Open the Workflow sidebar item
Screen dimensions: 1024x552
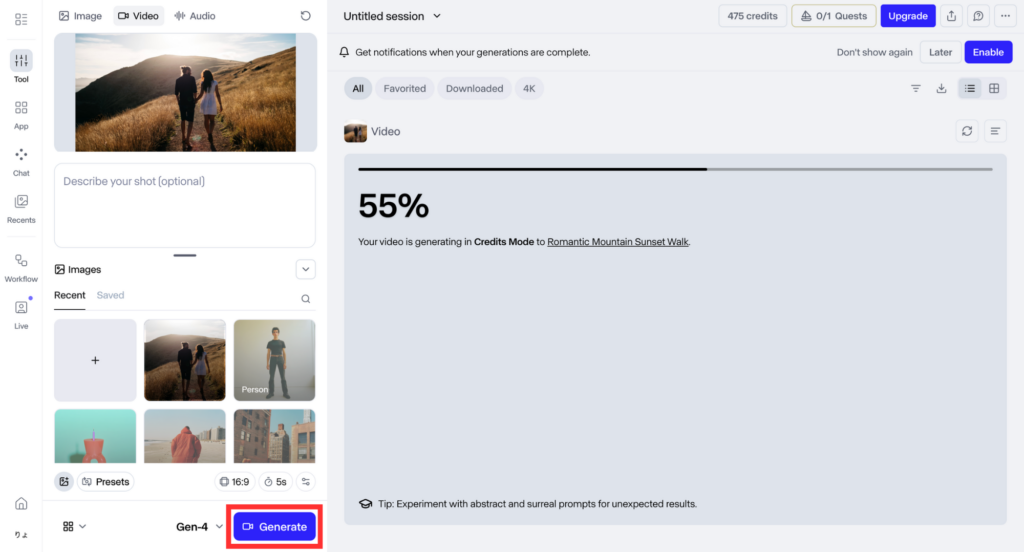[21, 268]
